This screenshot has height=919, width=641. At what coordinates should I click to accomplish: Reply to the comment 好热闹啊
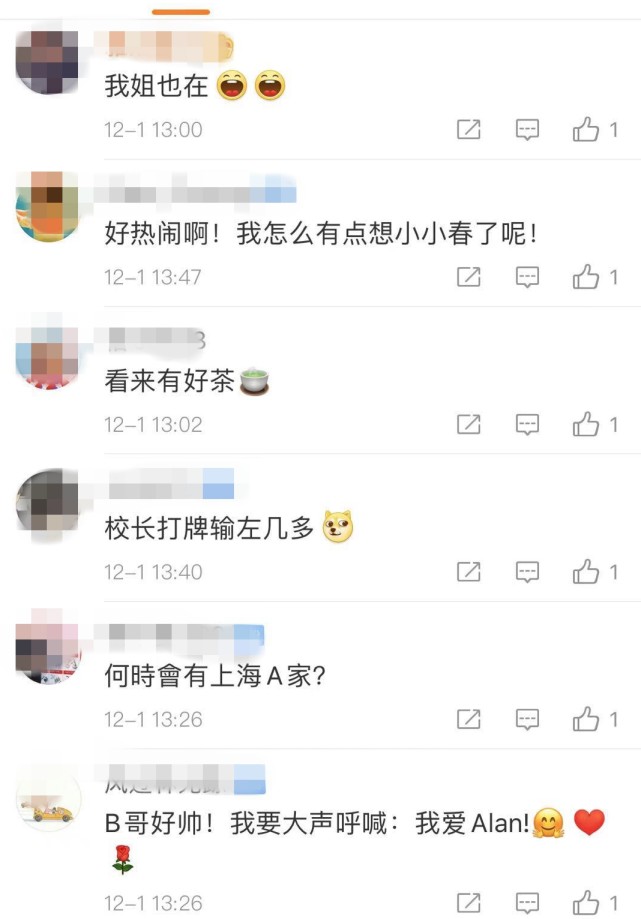(527, 277)
